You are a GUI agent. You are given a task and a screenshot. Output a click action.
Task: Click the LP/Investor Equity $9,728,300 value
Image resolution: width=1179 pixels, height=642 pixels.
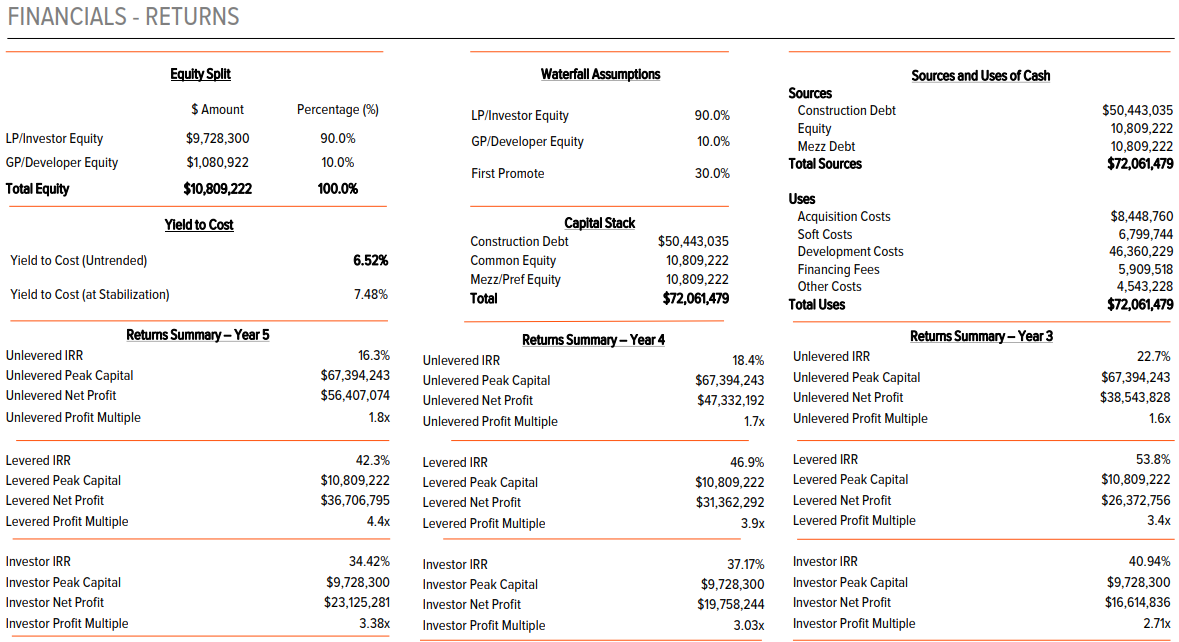[217, 138]
